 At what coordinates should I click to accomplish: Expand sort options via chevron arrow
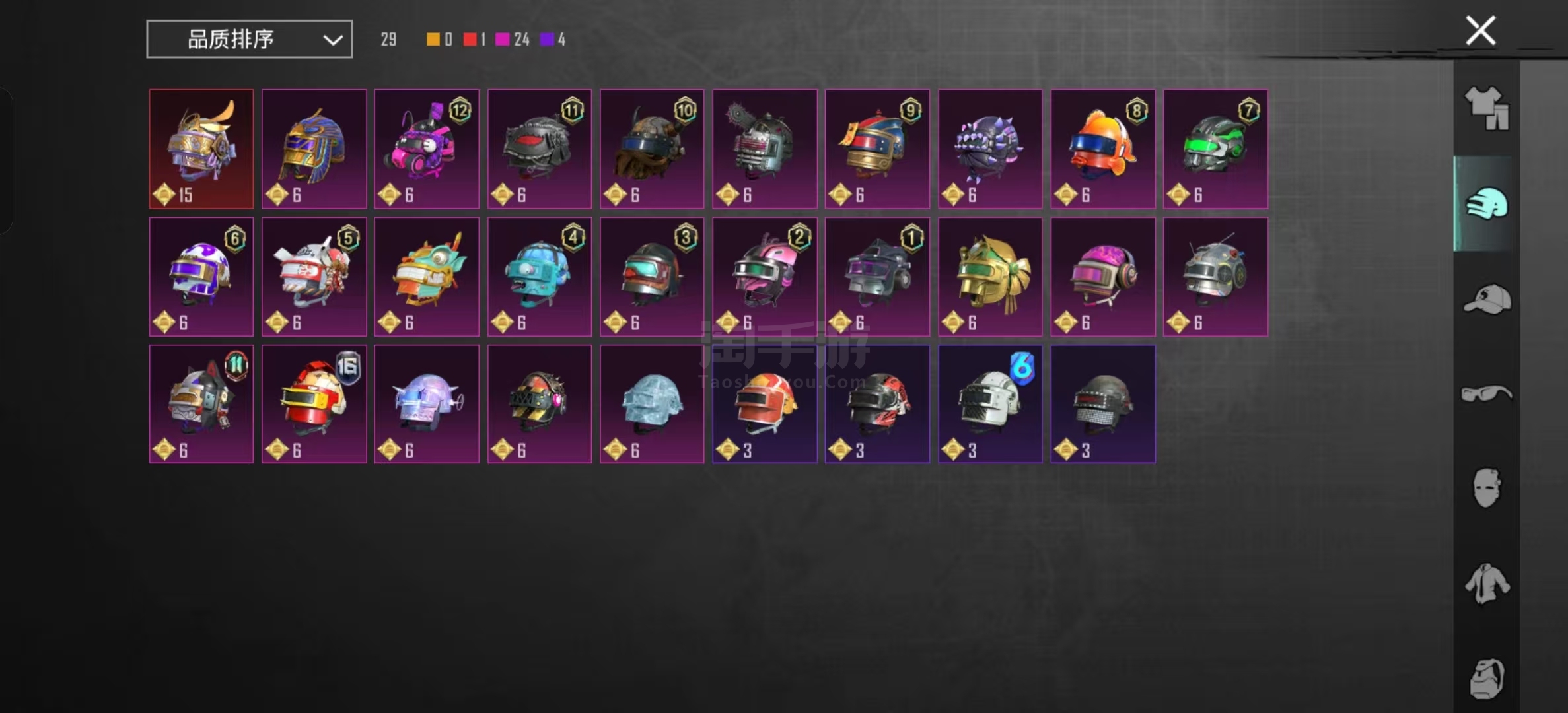click(333, 40)
